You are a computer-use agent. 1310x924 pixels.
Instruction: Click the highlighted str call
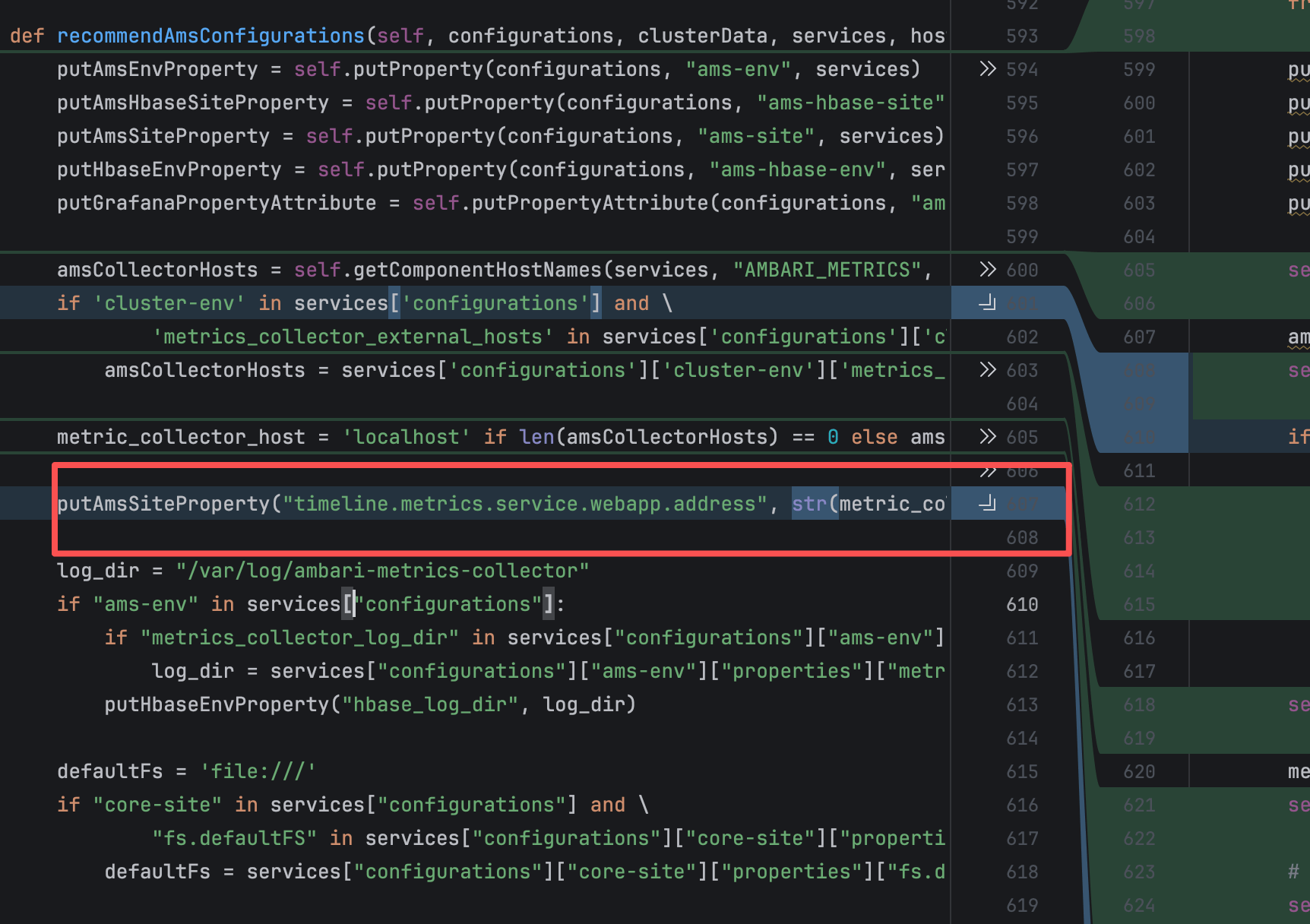(809, 504)
